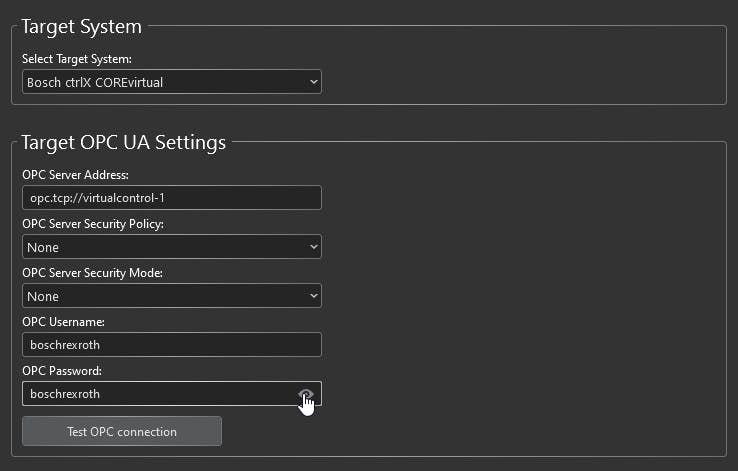Click chevron arrow on Bosch ctrlX COREvirtual box

click(x=313, y=82)
